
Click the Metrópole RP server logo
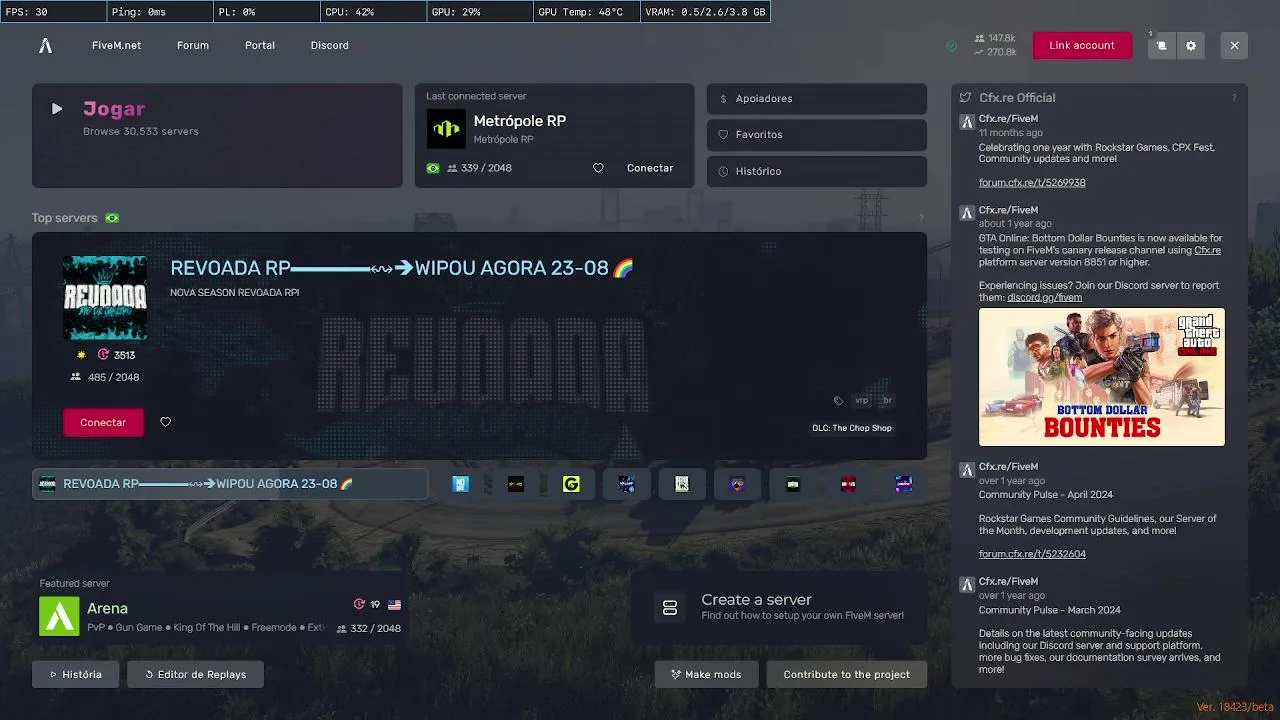446,129
